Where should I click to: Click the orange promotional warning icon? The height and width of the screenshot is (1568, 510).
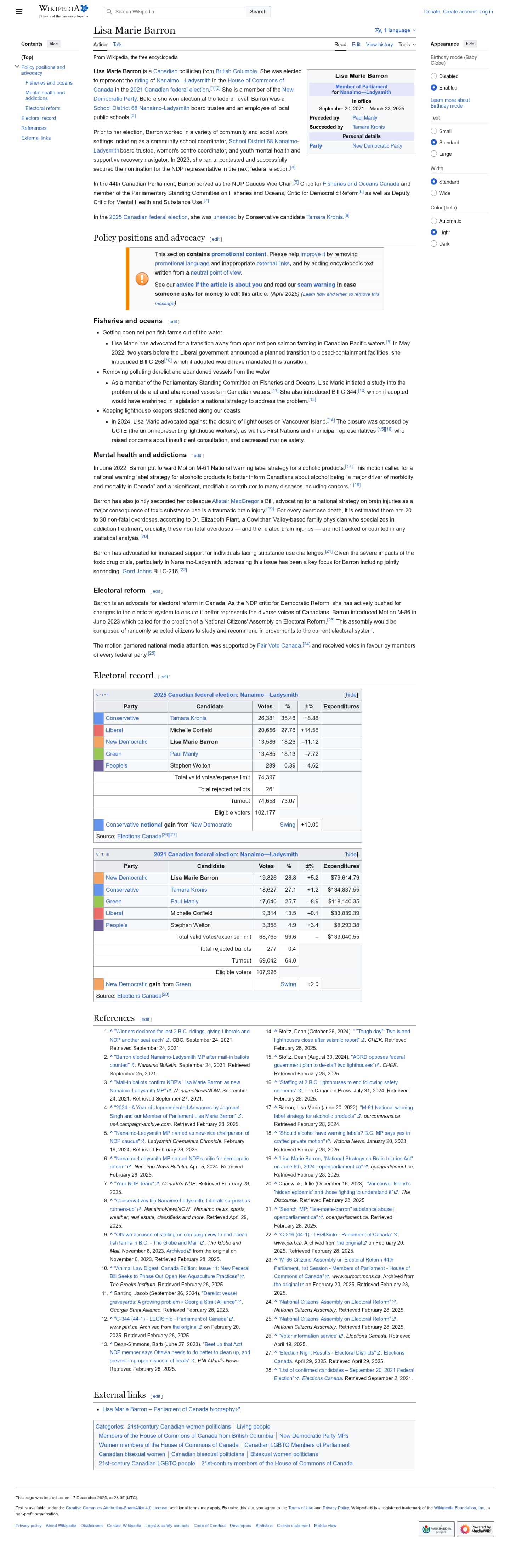(x=141, y=279)
